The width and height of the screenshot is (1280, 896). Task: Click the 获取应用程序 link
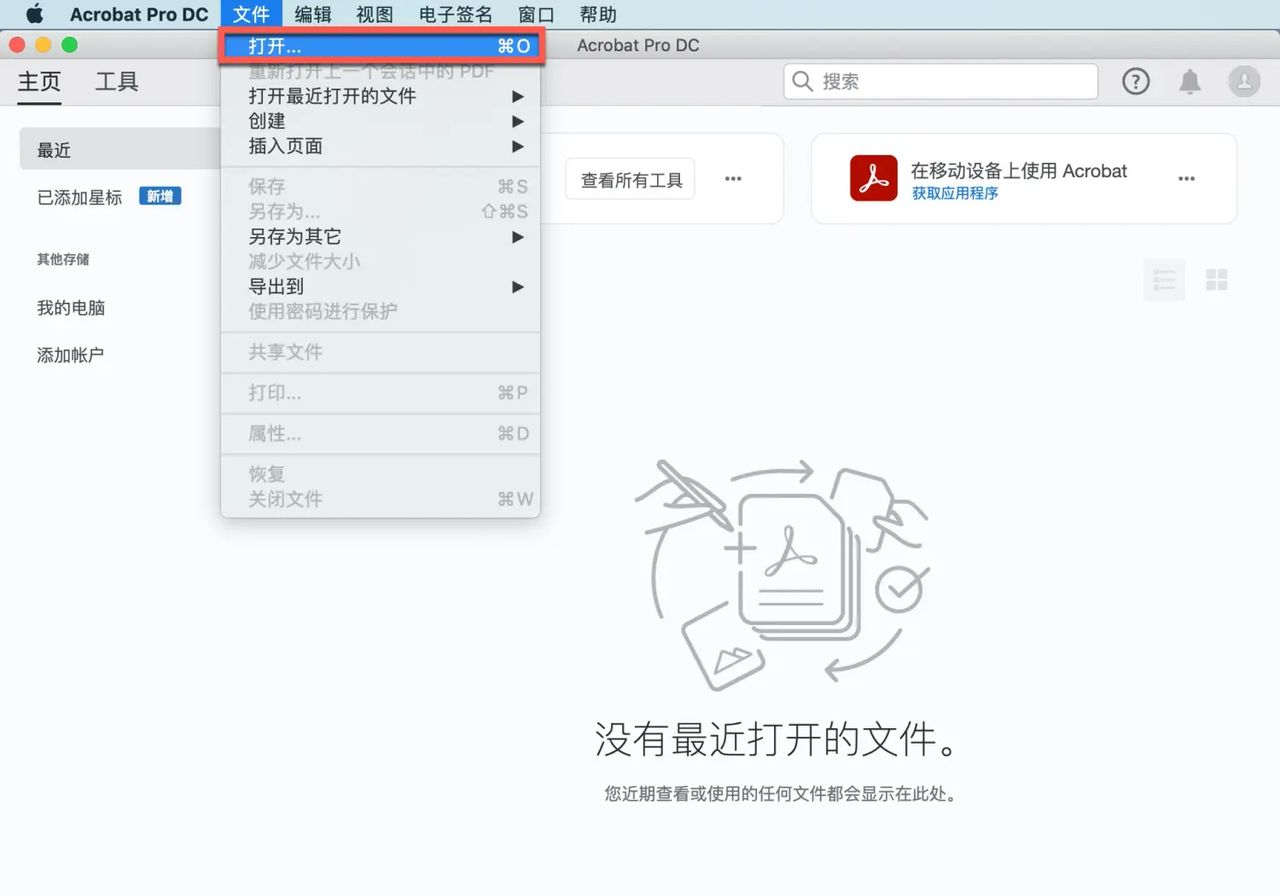click(x=954, y=194)
